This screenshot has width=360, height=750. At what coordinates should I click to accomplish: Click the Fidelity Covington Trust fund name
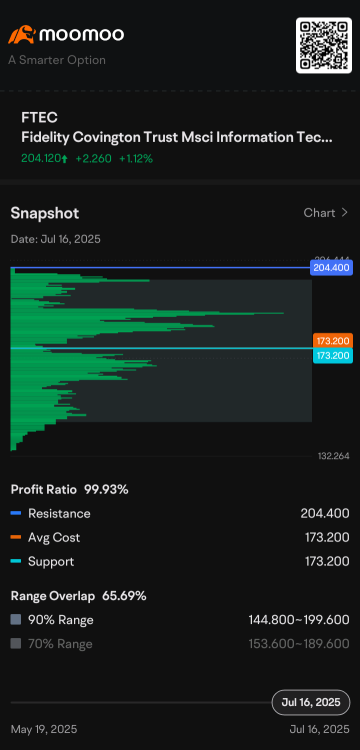click(x=177, y=138)
